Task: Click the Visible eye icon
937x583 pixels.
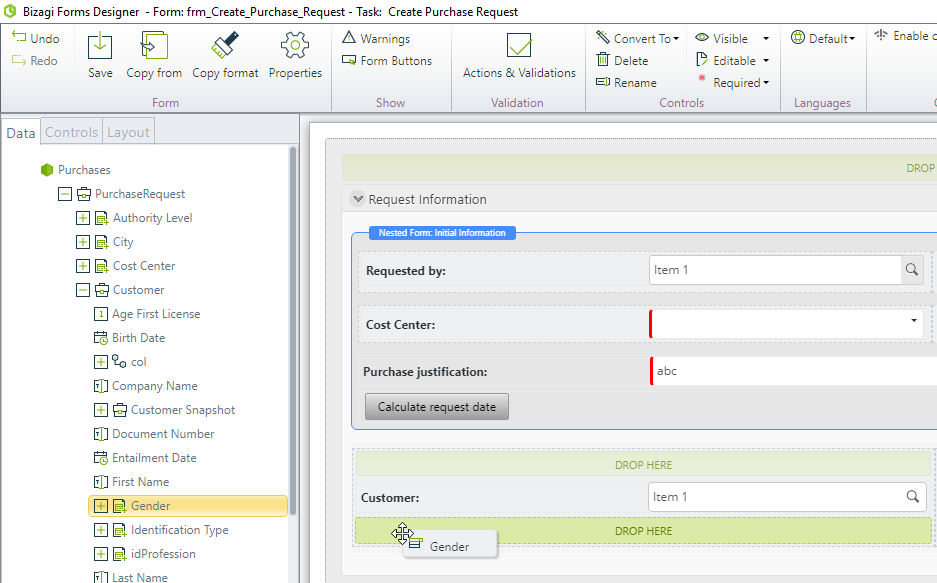Action: point(702,38)
